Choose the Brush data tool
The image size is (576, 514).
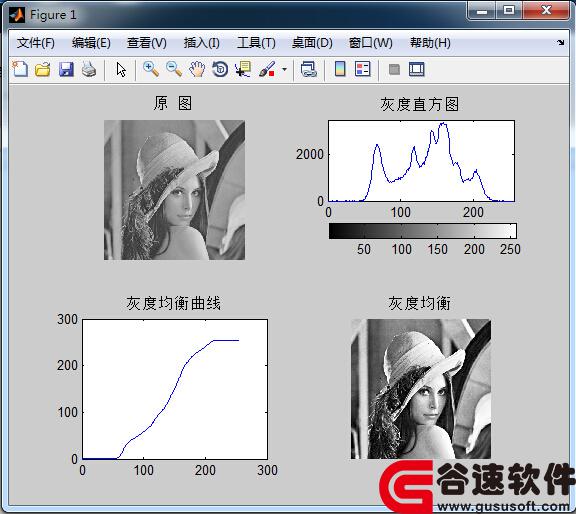267,69
